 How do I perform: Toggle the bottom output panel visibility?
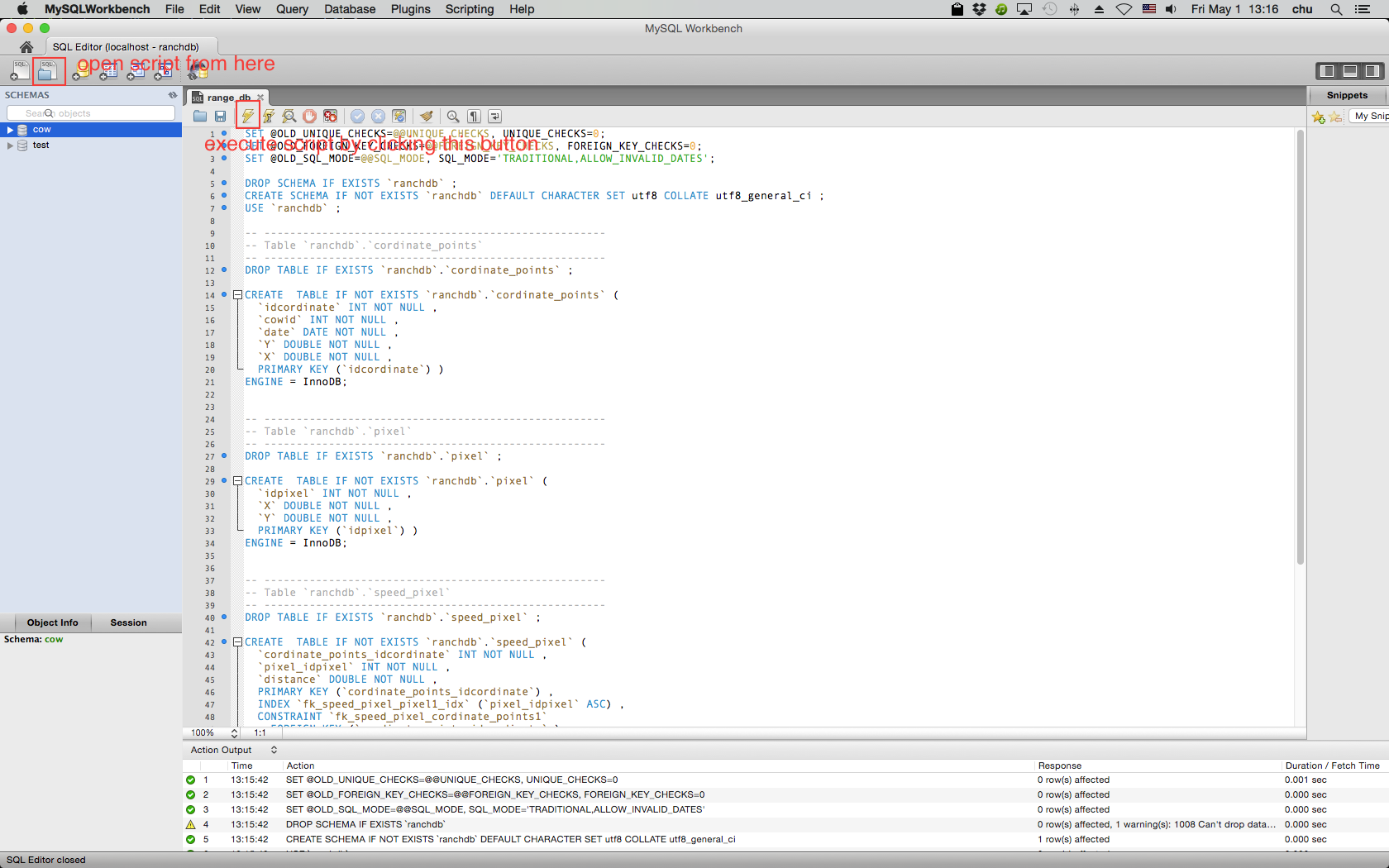1349,71
